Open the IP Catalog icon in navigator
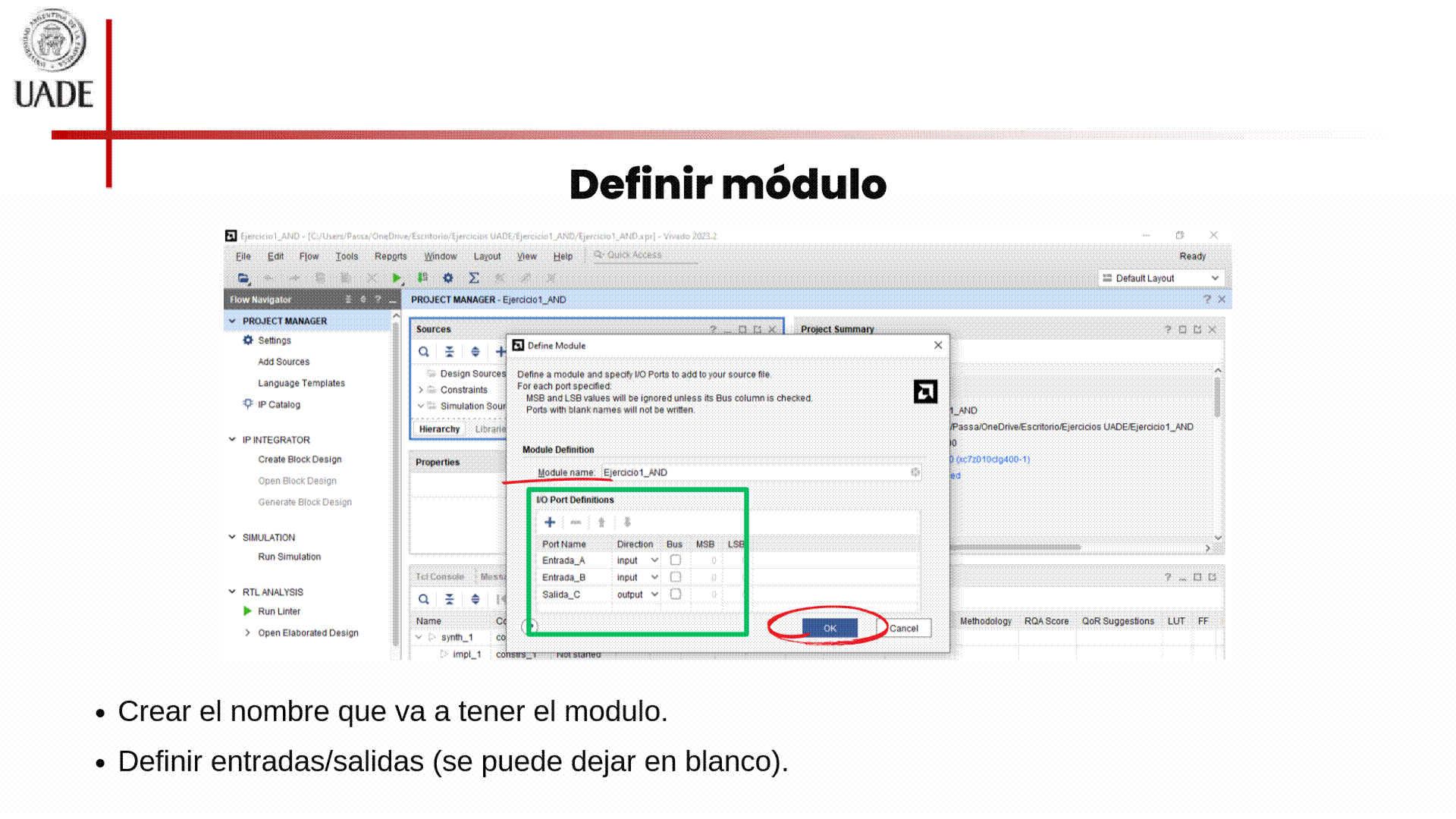 pyautogui.click(x=248, y=404)
